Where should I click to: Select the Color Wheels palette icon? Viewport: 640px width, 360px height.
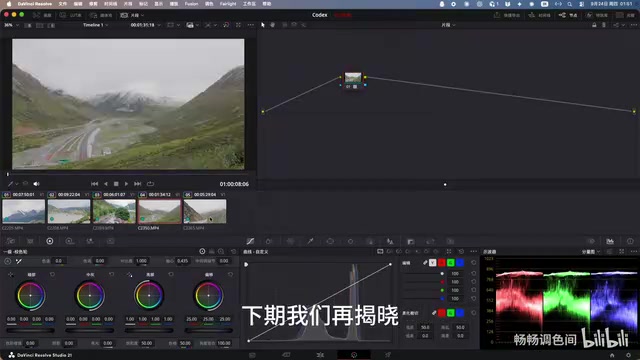click(50, 241)
